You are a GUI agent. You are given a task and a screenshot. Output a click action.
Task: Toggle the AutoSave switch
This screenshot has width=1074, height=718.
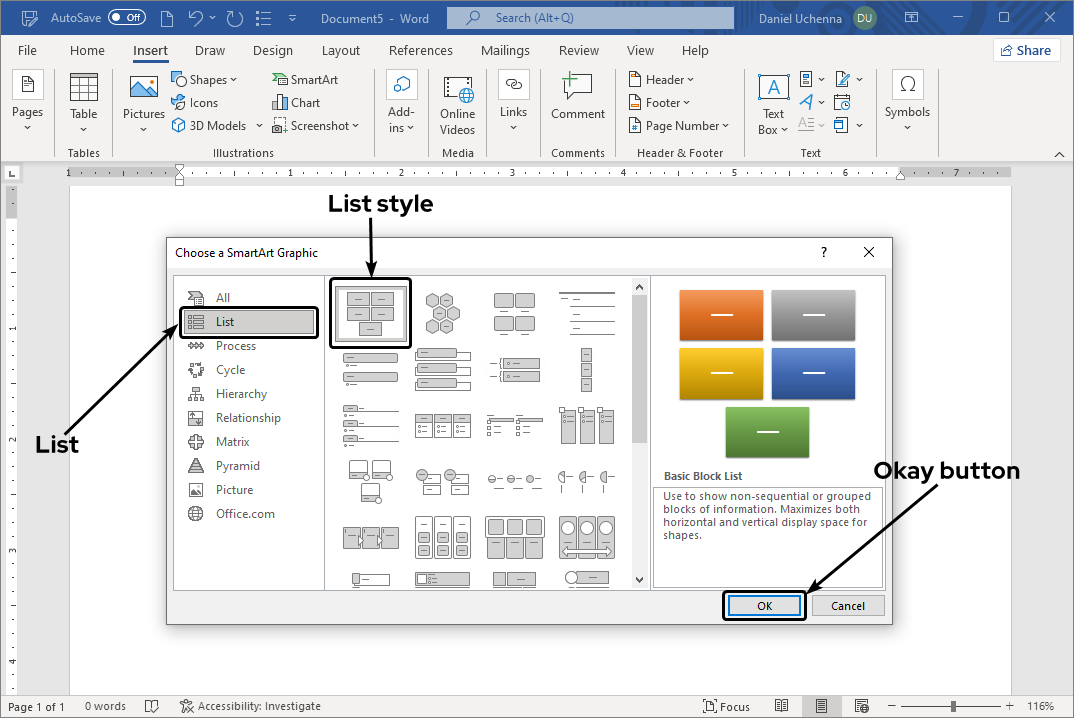coord(127,18)
